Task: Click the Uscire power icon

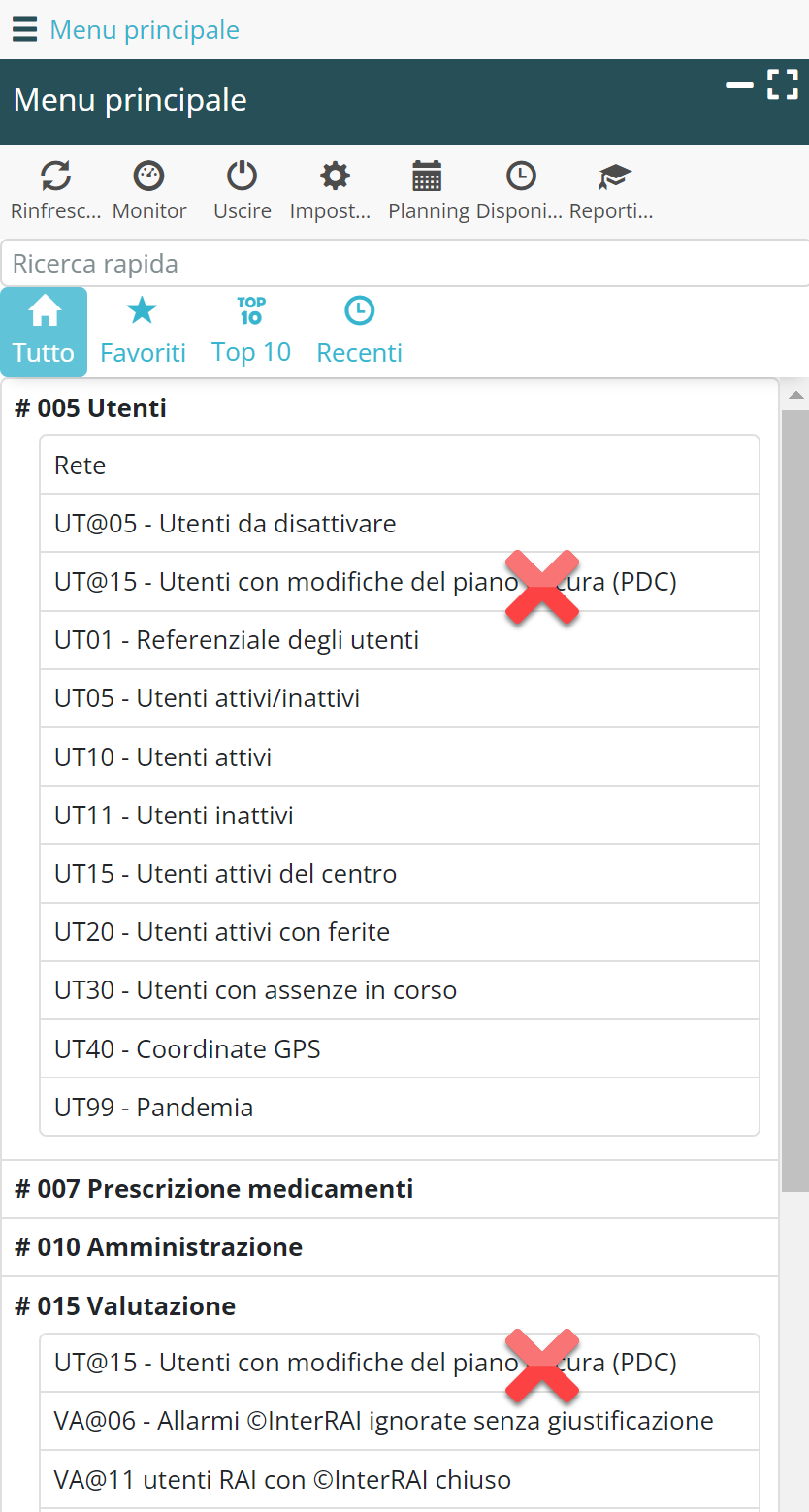Action: 242,177
